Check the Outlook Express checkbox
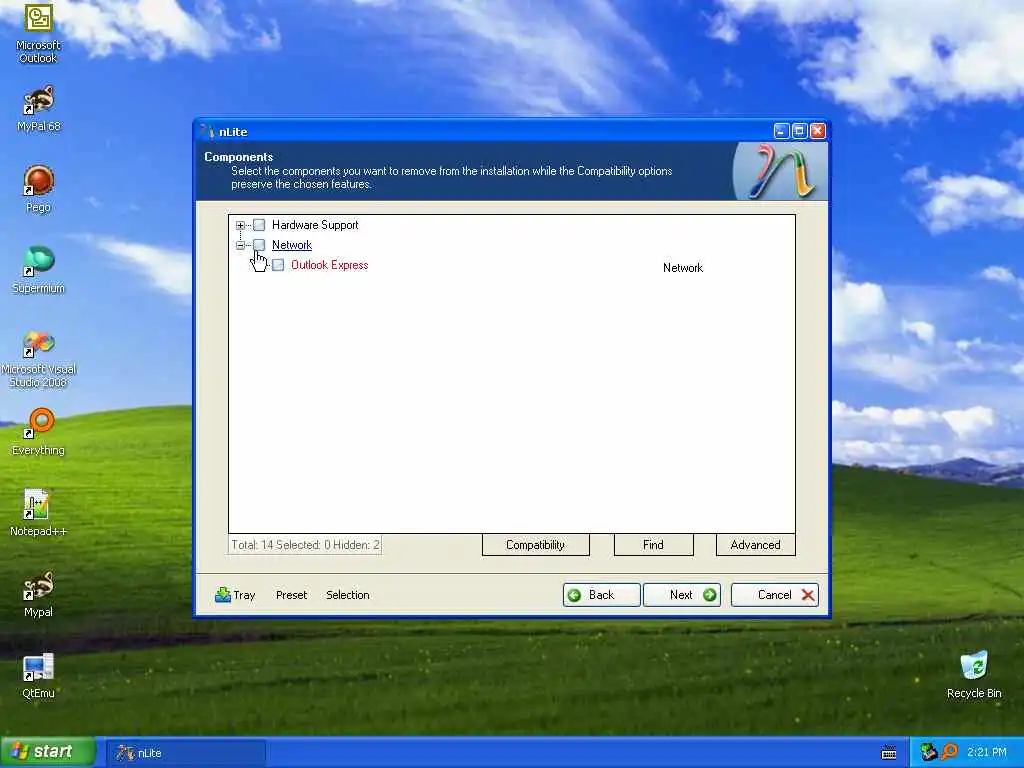The height and width of the screenshot is (768, 1024). point(278,265)
